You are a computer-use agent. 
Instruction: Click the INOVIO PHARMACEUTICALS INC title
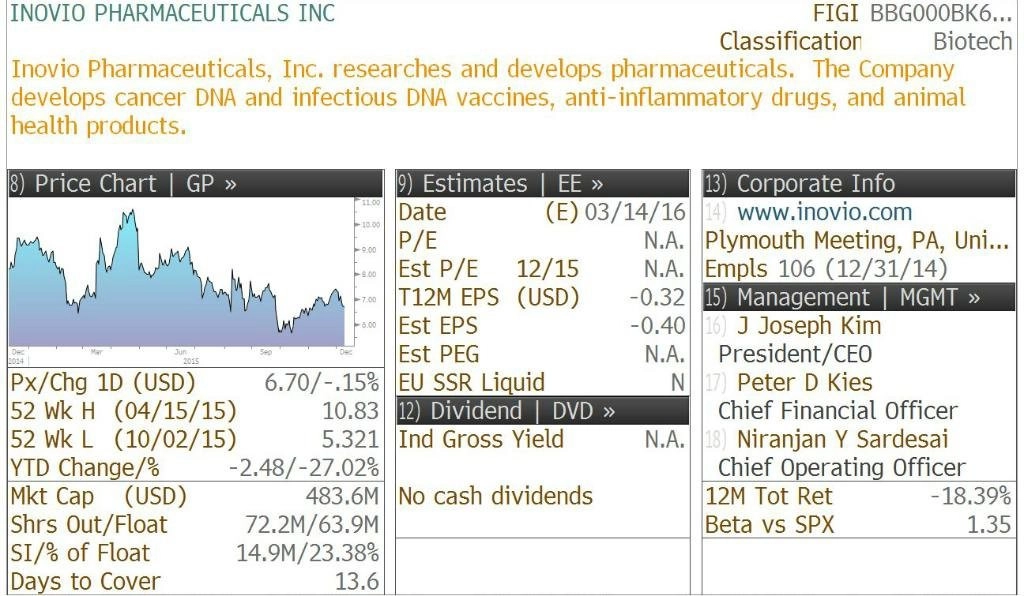coord(172,13)
